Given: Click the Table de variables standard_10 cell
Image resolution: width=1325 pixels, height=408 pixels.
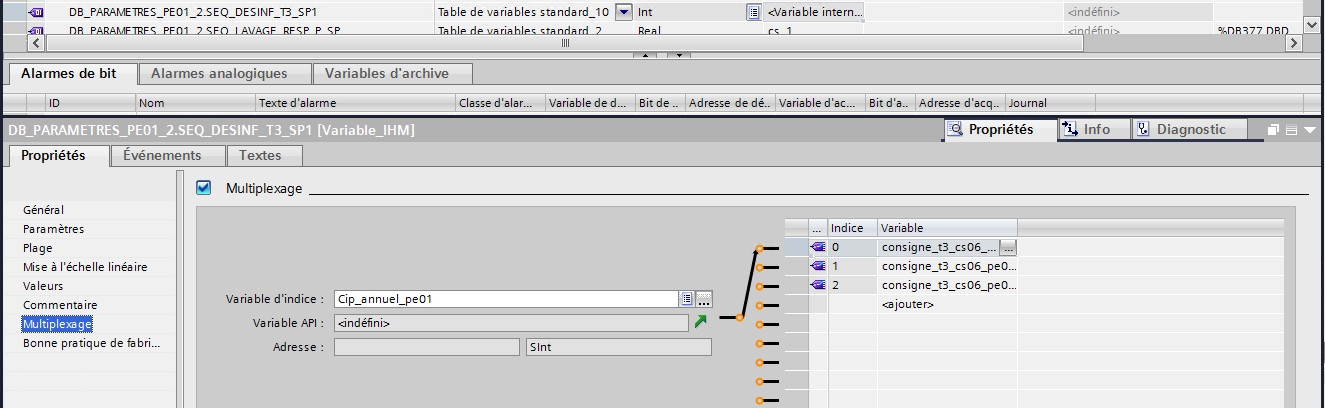Looking at the screenshot, I should [524, 12].
